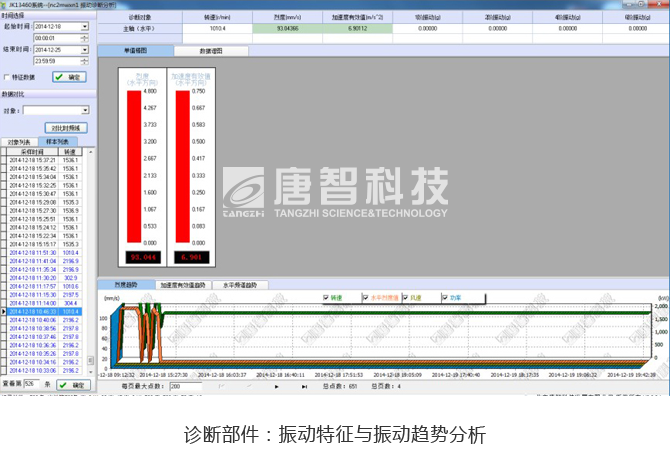Go to first page of trend chart
670x450 pixels.
pos(221,386)
